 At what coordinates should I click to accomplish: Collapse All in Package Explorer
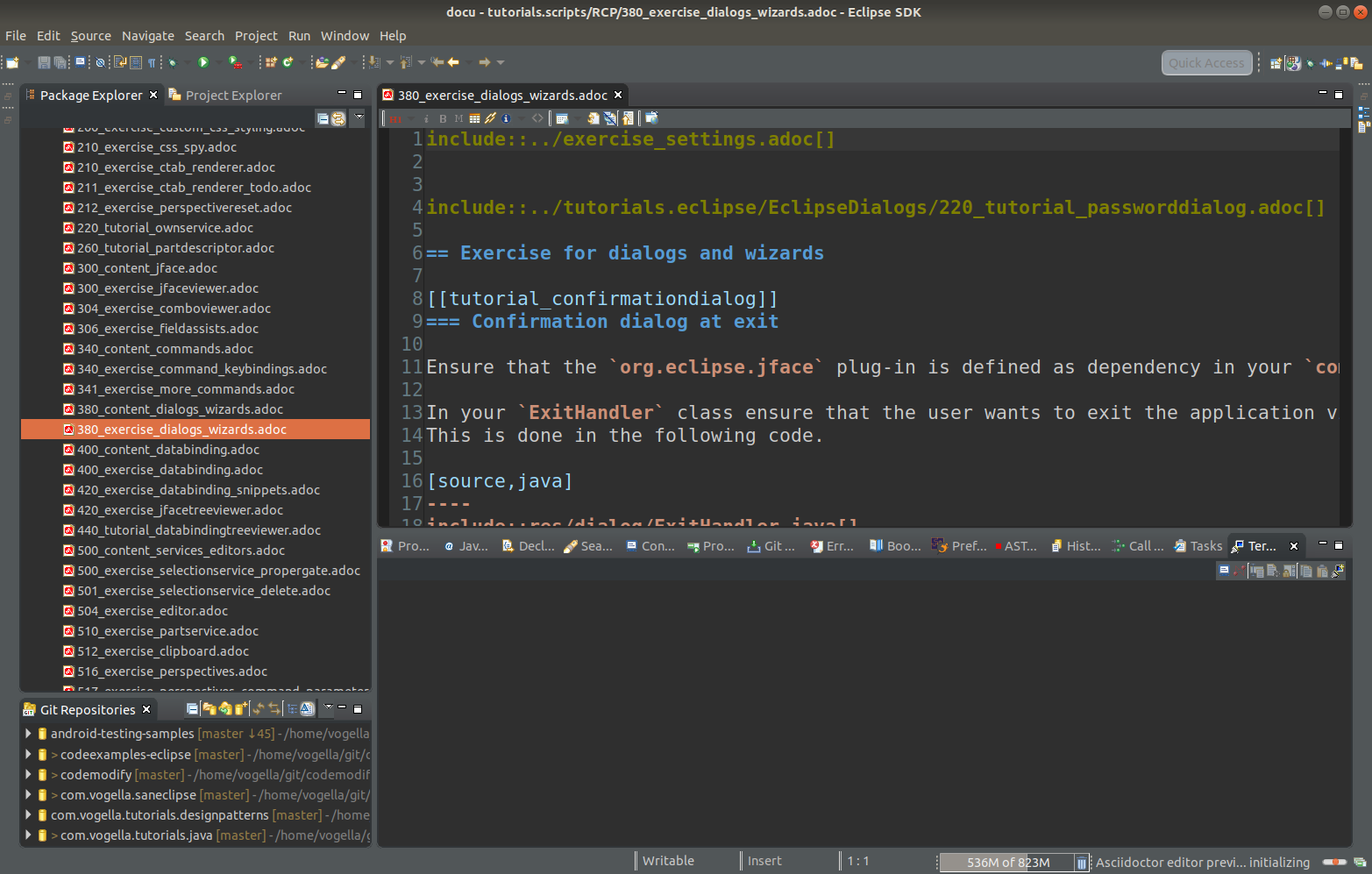pyautogui.click(x=323, y=118)
